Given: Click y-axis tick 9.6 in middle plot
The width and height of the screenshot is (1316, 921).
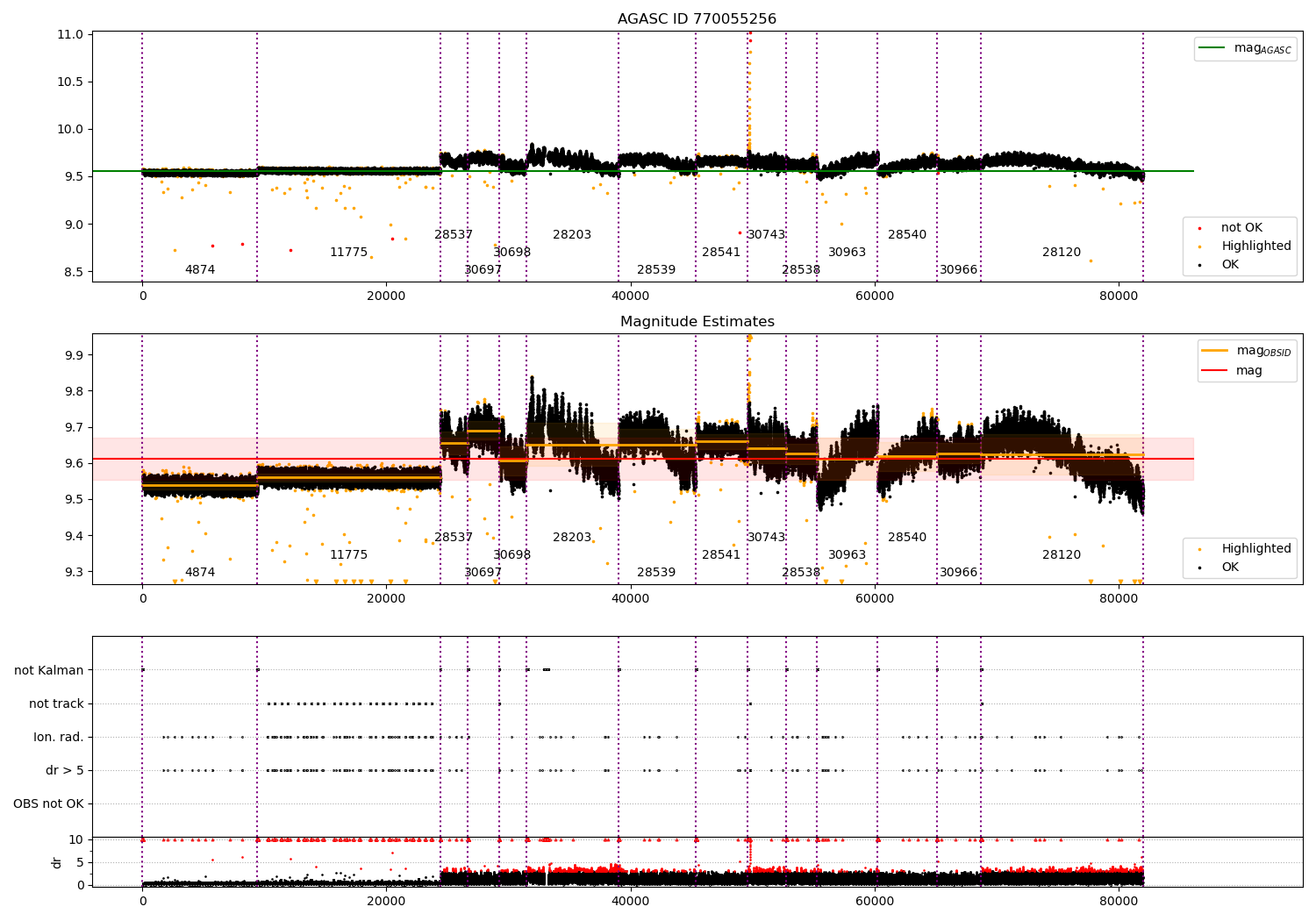Looking at the screenshot, I should 75,463.
